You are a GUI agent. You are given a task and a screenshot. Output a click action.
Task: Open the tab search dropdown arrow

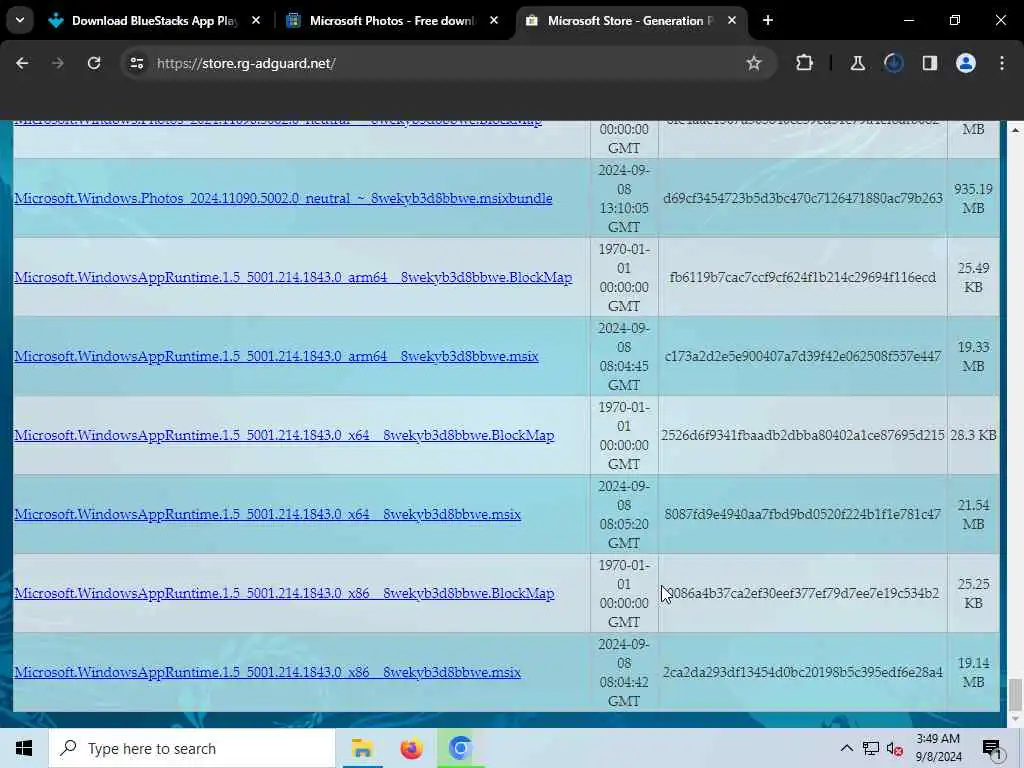point(20,20)
